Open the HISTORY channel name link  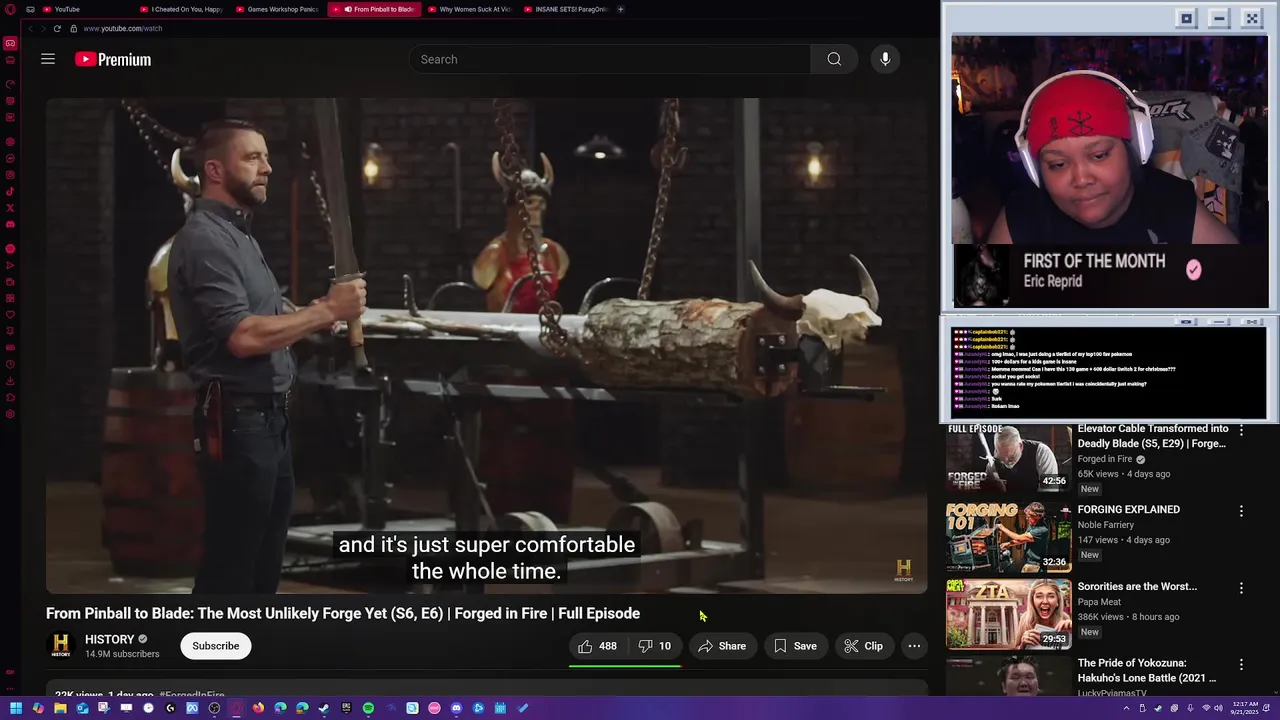[110, 639]
